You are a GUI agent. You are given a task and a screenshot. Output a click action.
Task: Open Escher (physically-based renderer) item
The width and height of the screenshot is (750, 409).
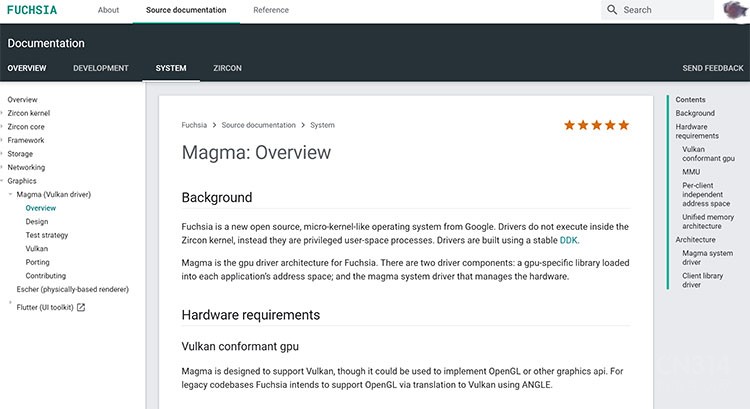point(73,289)
